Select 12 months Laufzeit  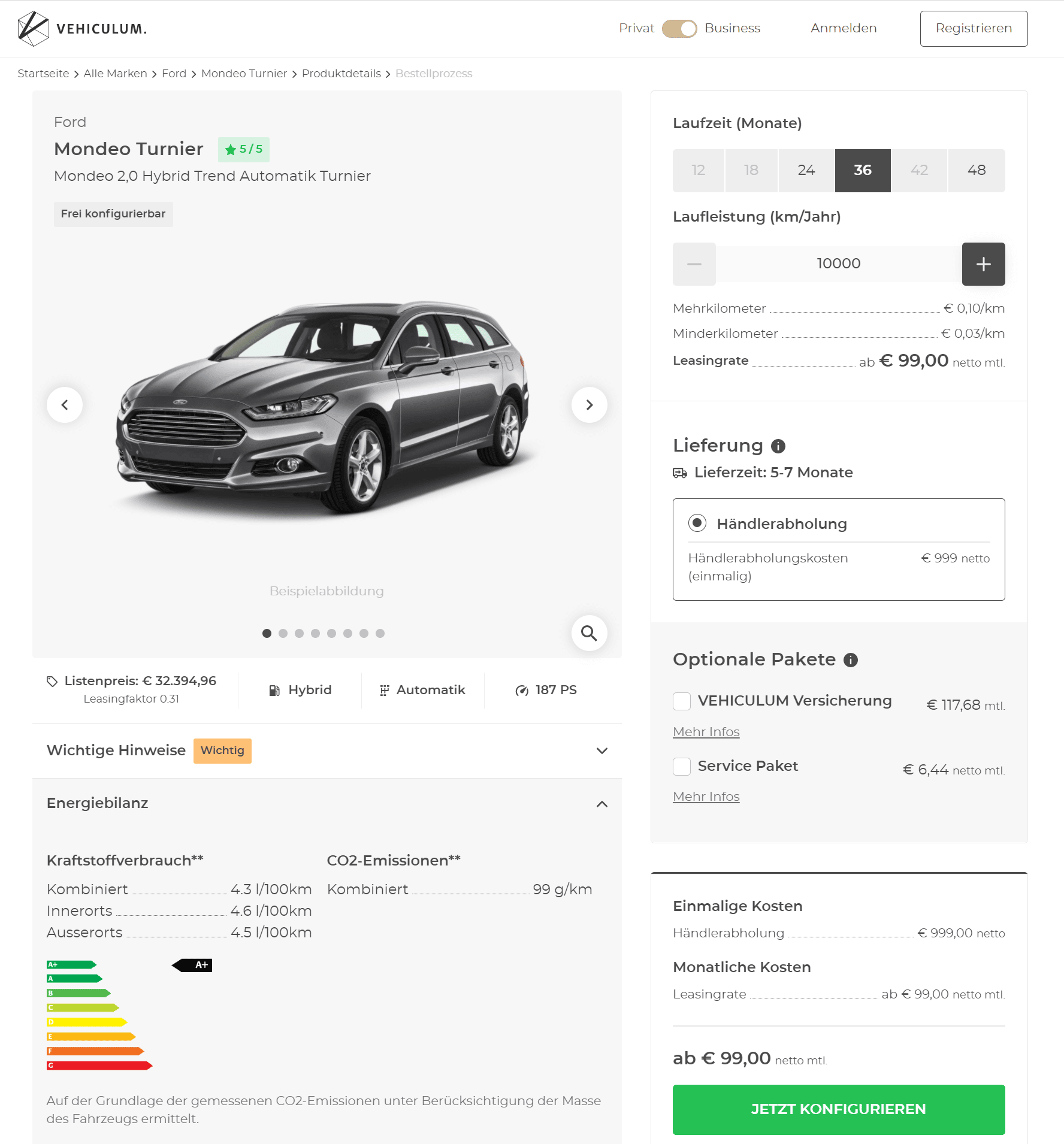[x=699, y=171]
